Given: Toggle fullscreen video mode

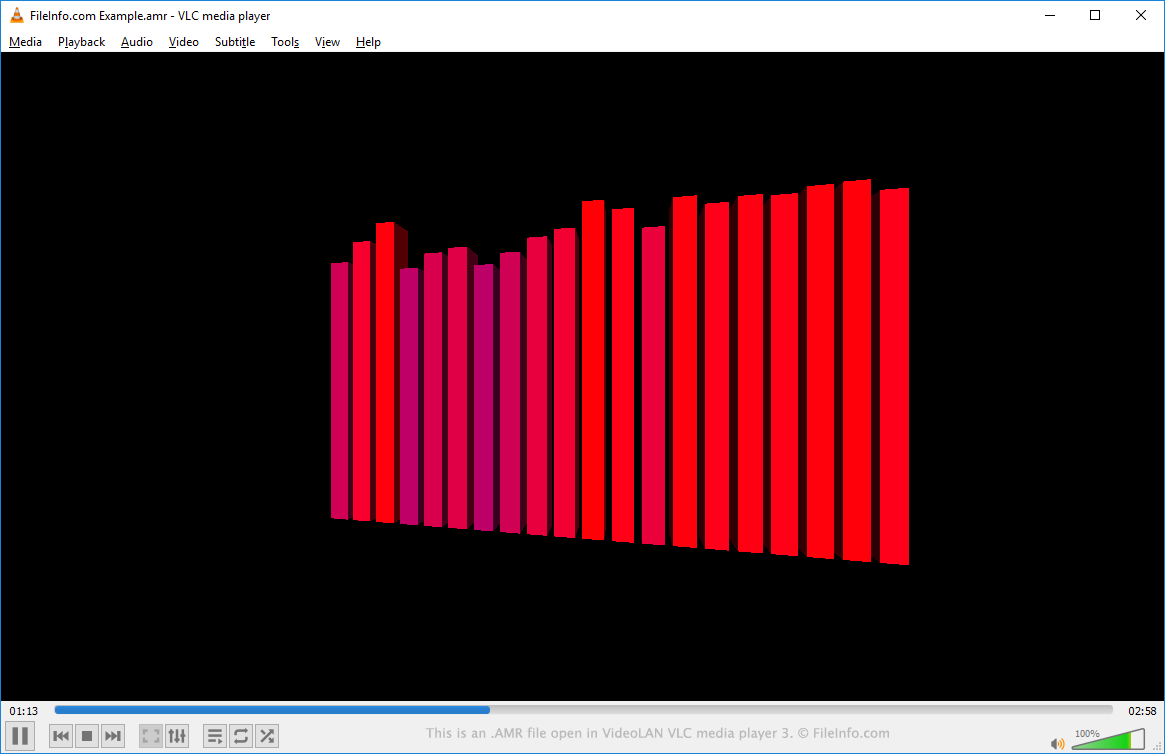Looking at the screenshot, I should 151,735.
